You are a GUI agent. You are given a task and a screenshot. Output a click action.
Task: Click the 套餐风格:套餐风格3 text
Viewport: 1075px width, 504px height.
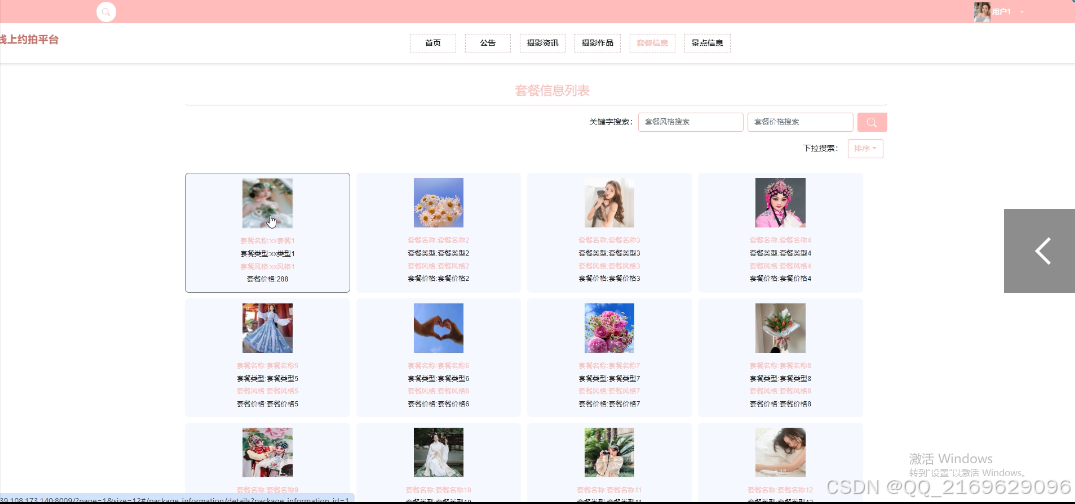[609, 266]
